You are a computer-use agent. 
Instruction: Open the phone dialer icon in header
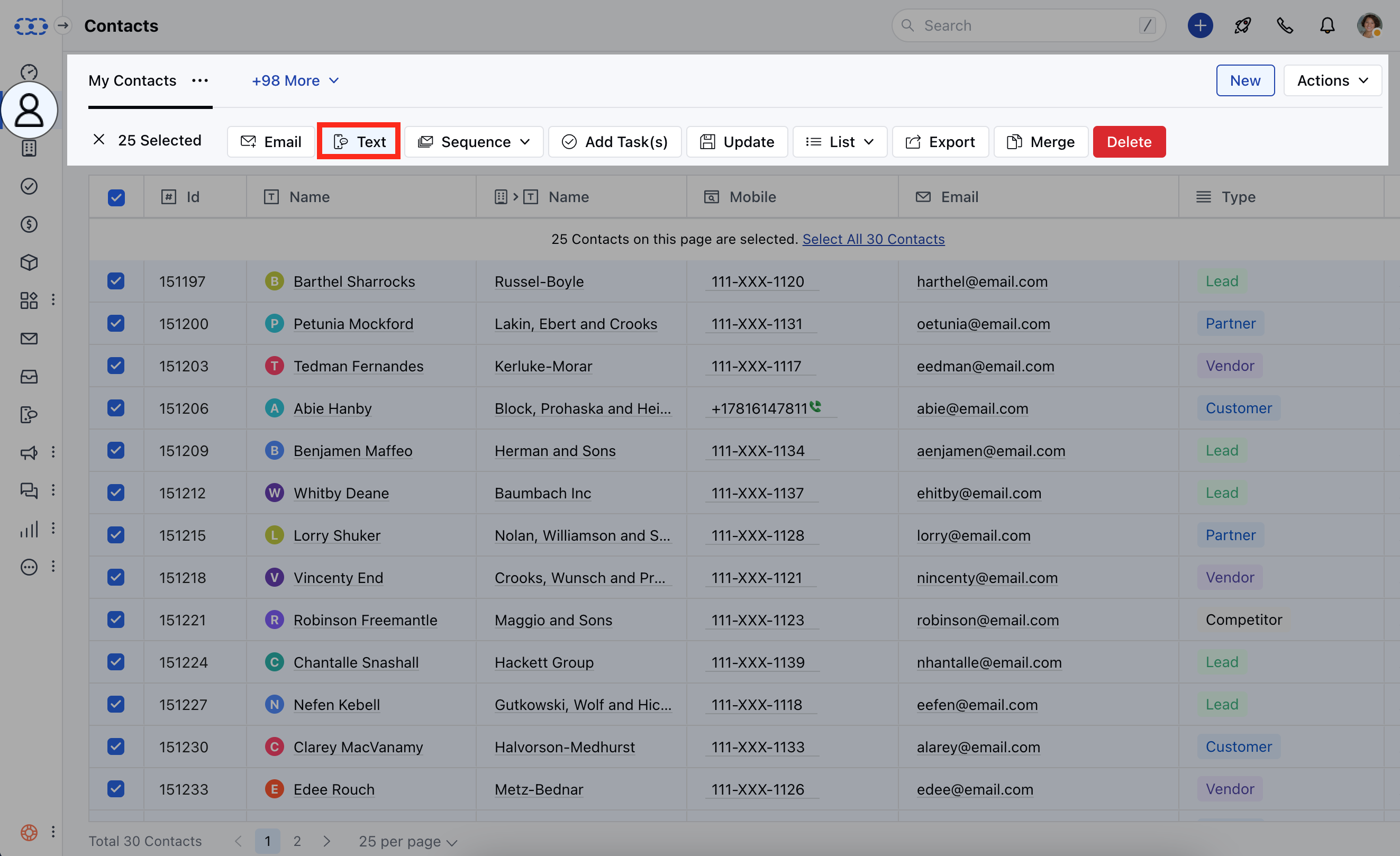pos(1284,25)
